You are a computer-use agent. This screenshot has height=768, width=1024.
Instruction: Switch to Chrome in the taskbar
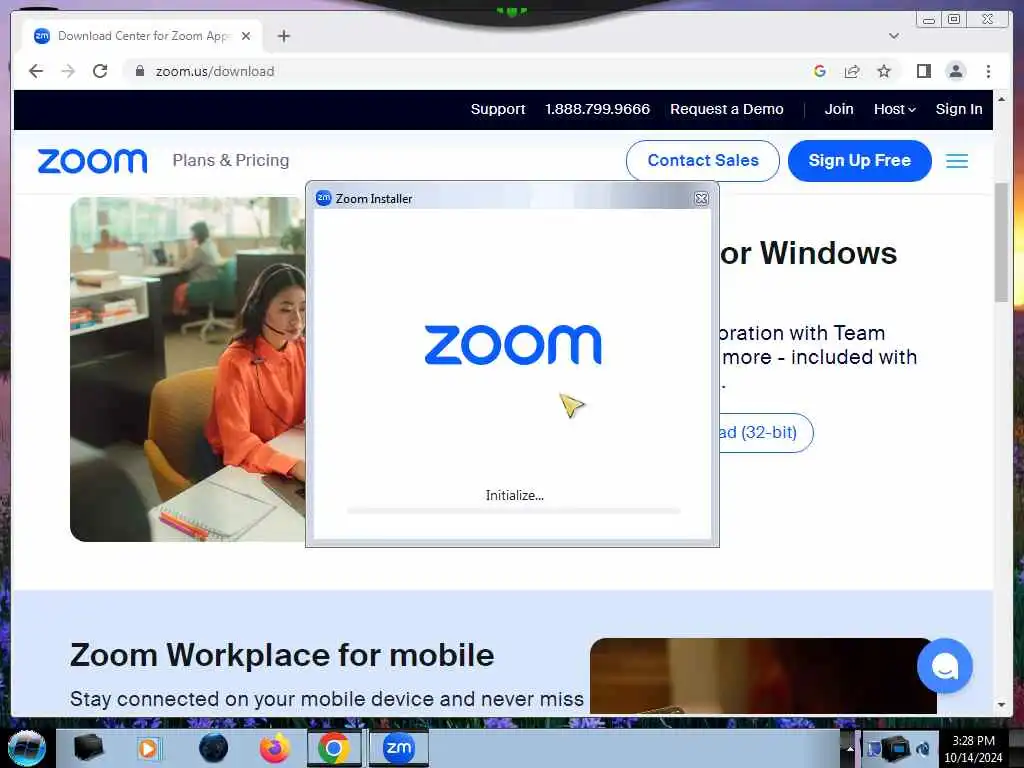334,748
